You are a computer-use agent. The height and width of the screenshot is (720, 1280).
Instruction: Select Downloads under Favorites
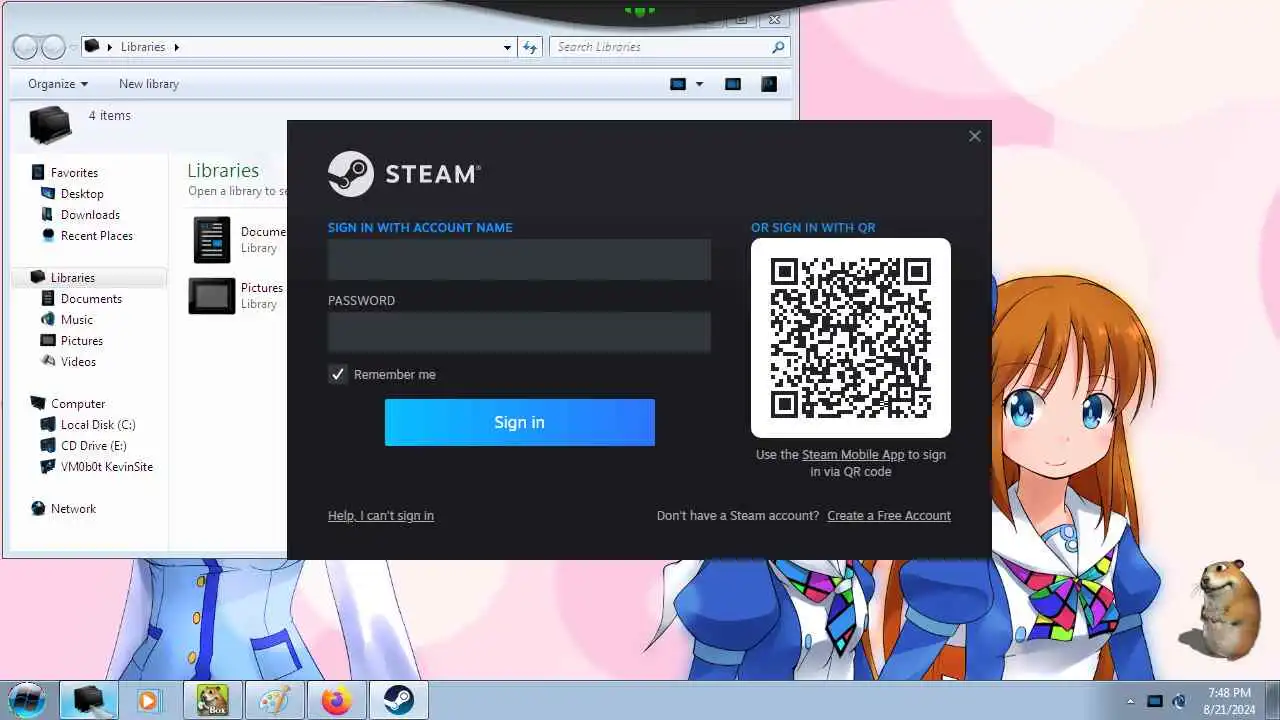pos(90,215)
